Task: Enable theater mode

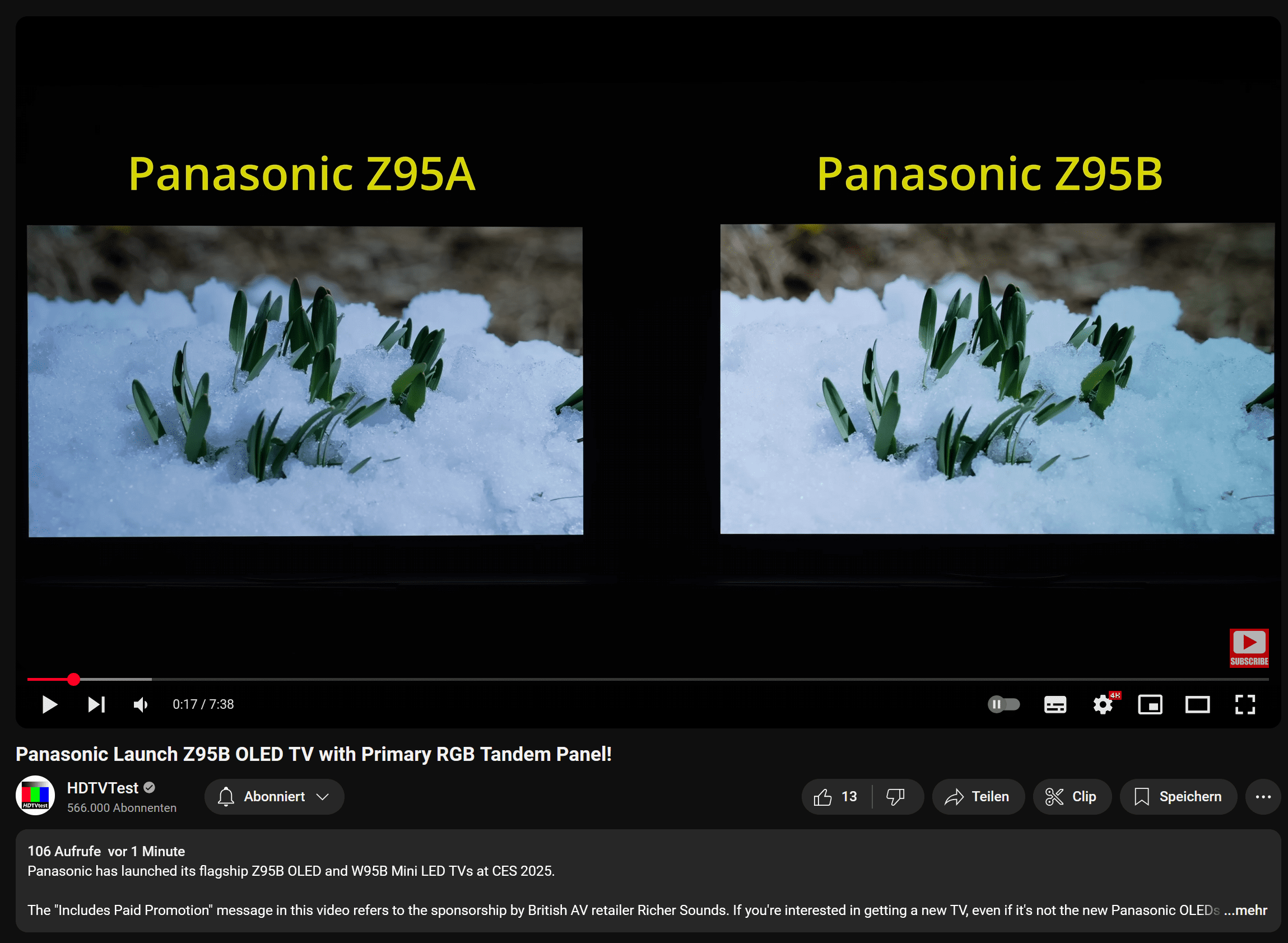Action: coord(1197,704)
